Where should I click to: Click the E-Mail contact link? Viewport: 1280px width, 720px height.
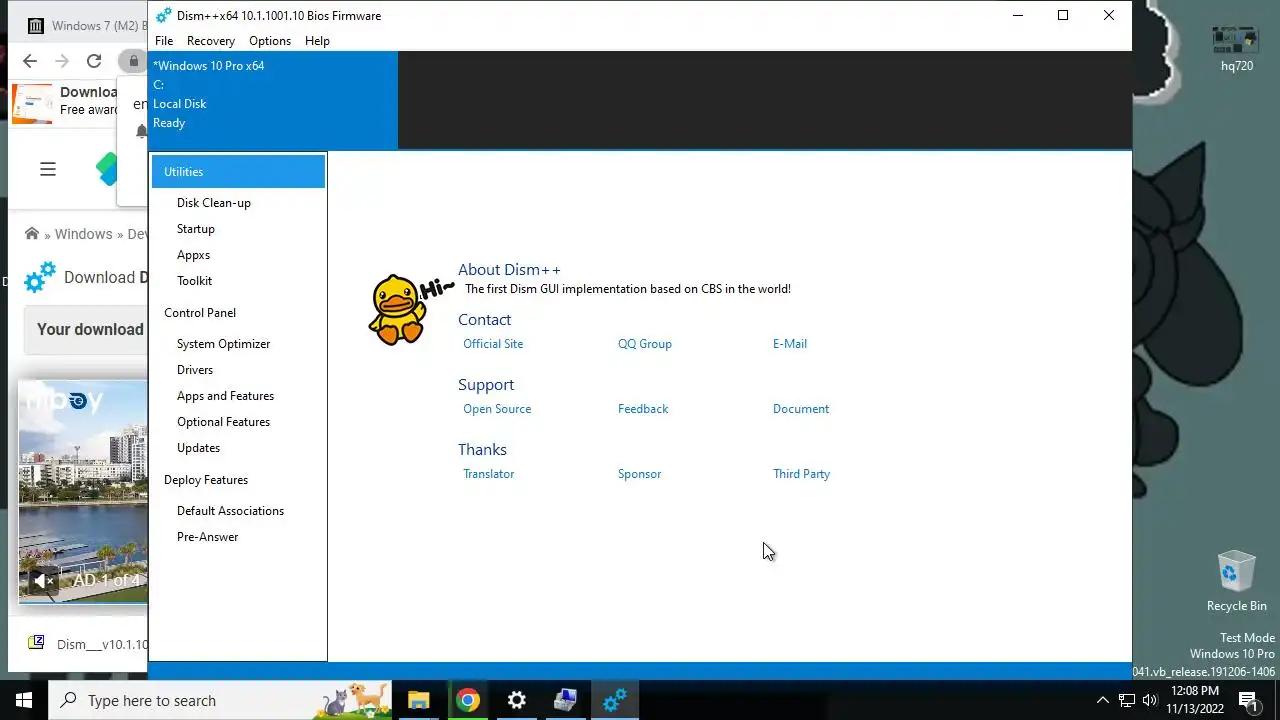pos(790,344)
